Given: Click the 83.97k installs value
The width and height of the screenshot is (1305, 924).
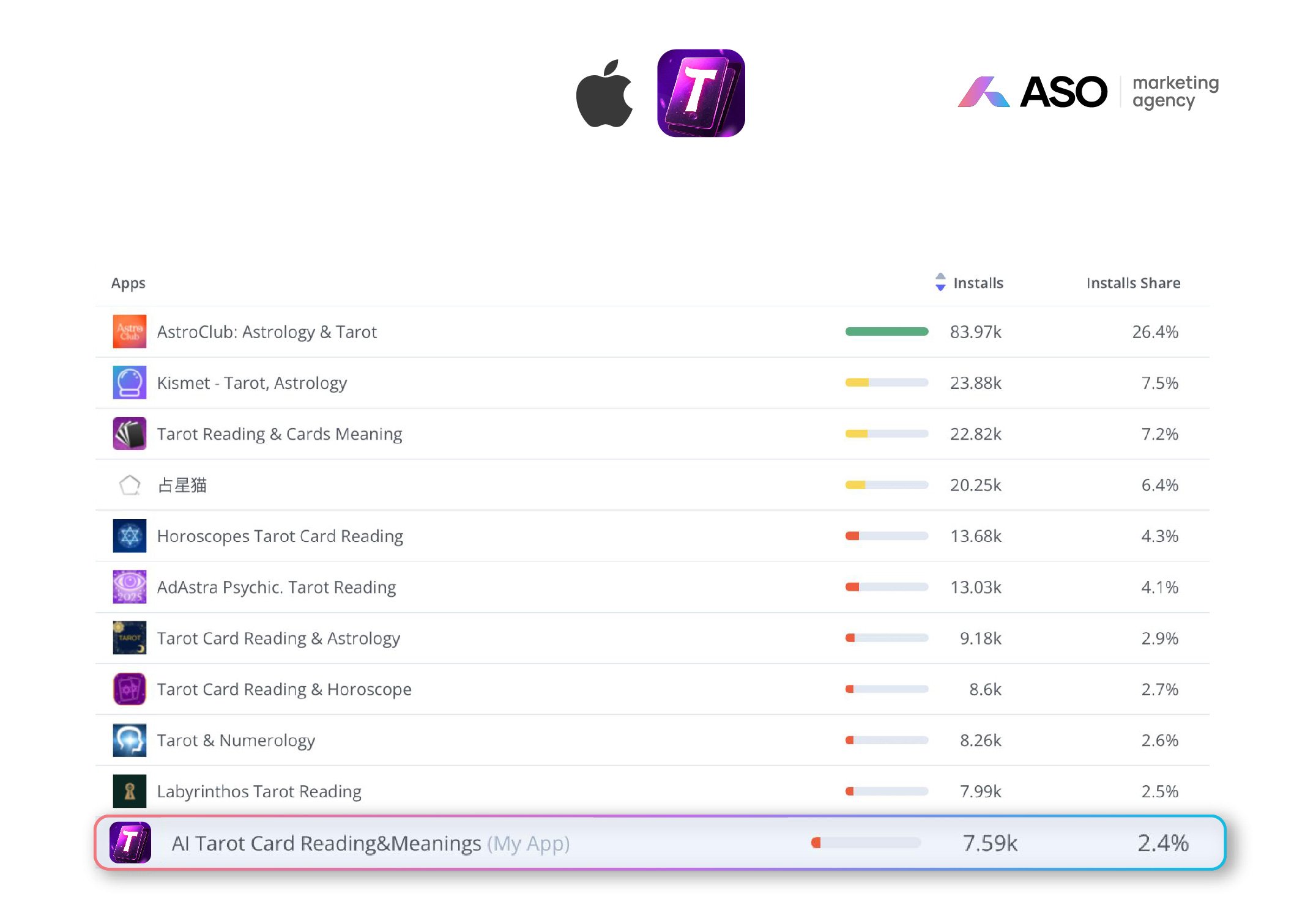Looking at the screenshot, I should (x=975, y=332).
